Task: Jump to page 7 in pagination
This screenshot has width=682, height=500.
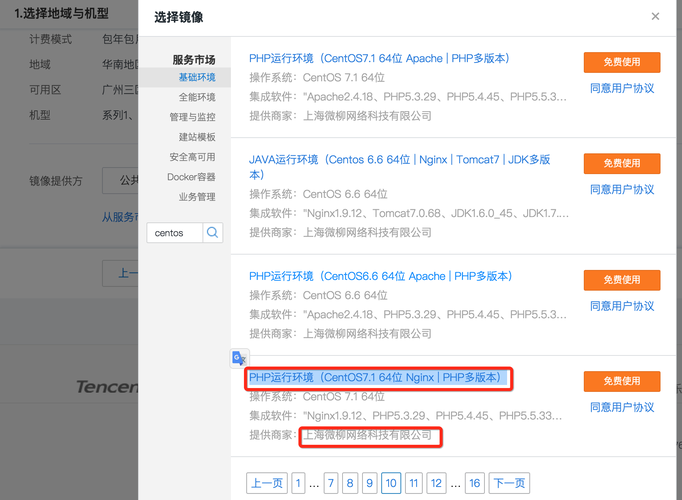Action: tap(331, 483)
